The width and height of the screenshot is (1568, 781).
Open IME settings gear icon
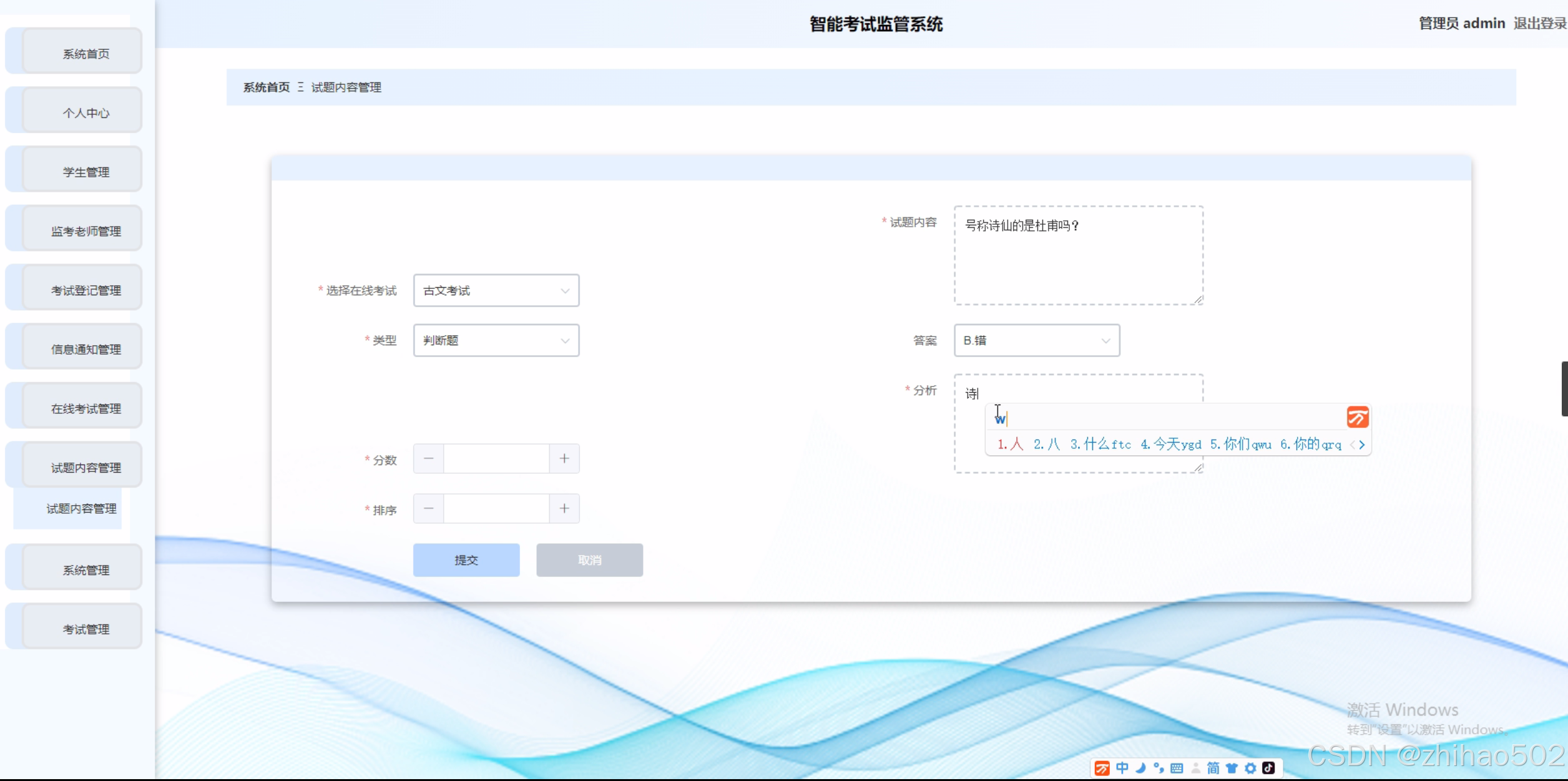(1250, 768)
